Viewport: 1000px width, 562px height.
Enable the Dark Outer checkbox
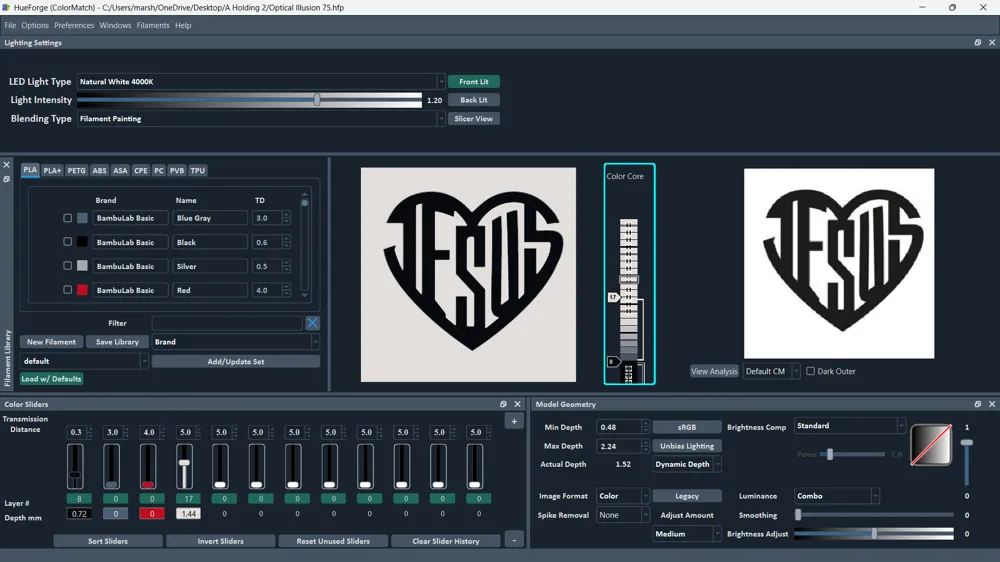[x=811, y=371]
